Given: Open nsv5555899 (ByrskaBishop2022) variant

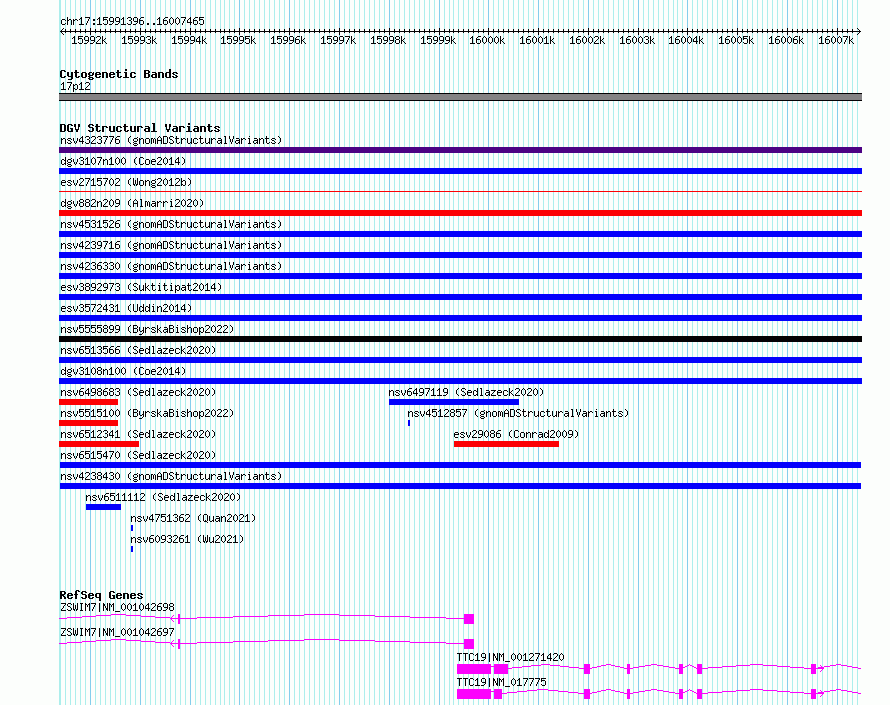Looking at the screenshot, I should click(x=147, y=329).
